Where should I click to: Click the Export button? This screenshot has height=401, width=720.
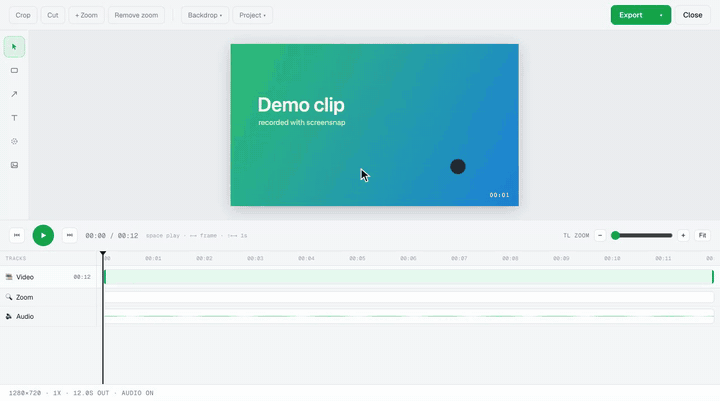[631, 15]
